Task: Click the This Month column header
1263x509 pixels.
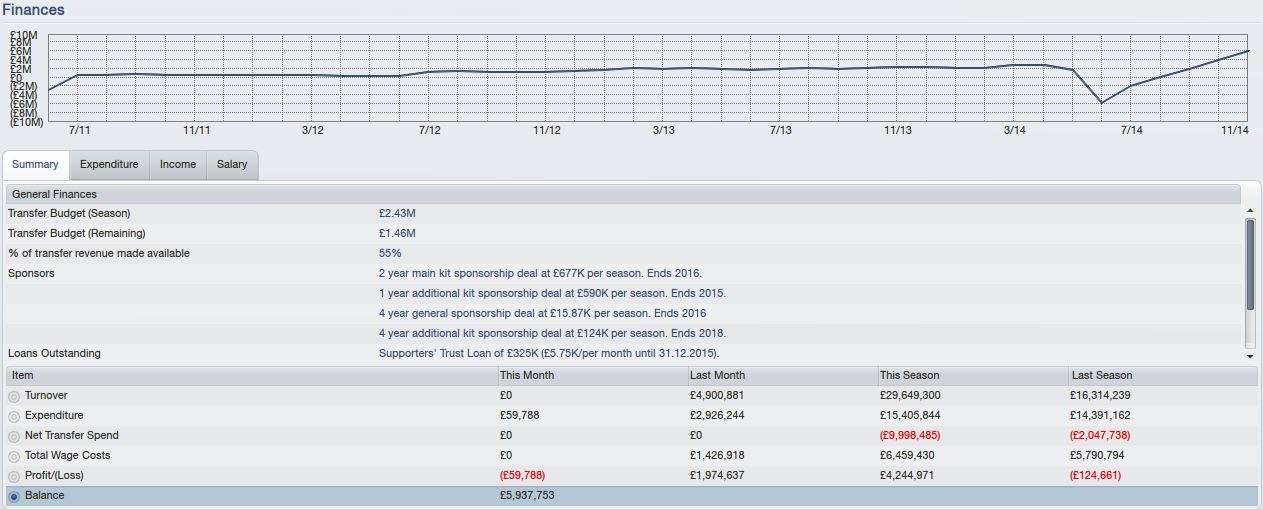Action: click(x=592, y=375)
